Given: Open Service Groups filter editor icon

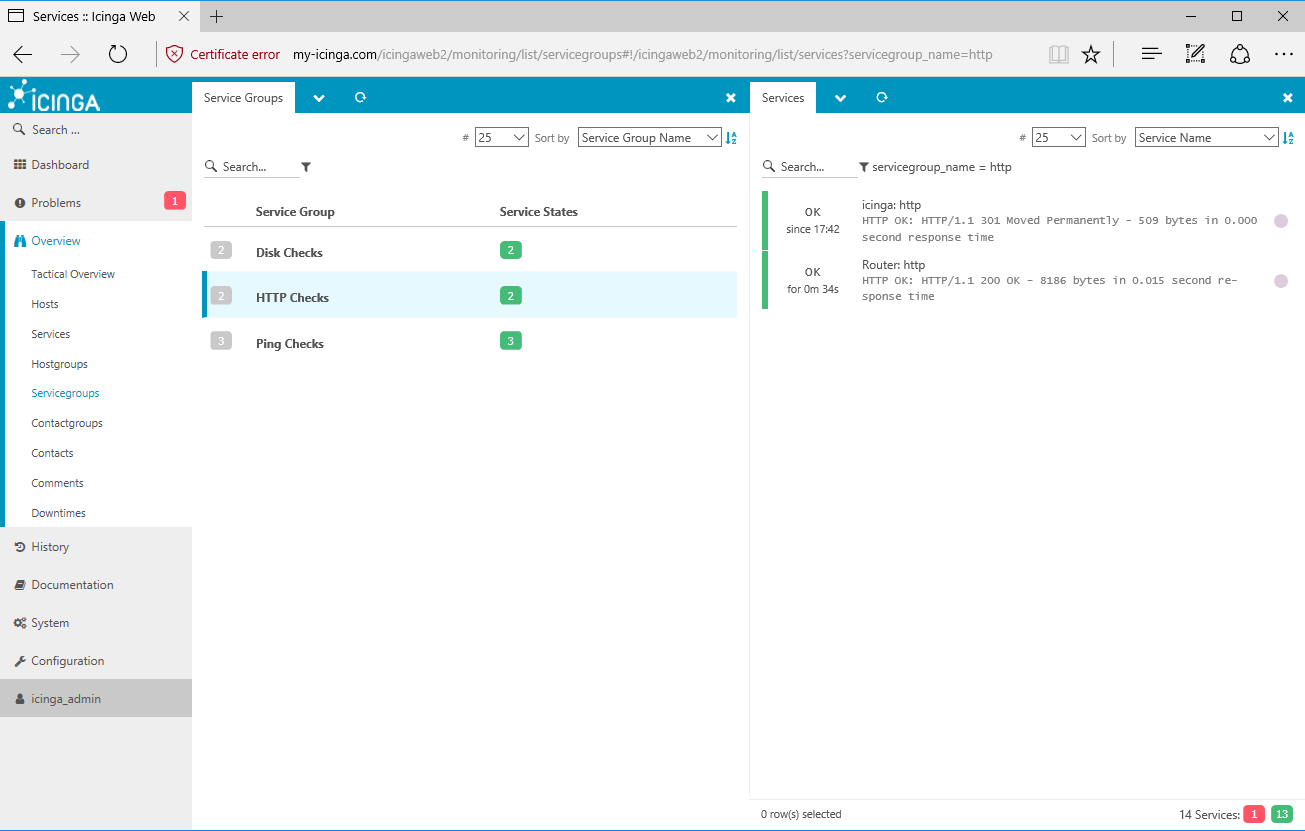Looking at the screenshot, I should coord(306,167).
